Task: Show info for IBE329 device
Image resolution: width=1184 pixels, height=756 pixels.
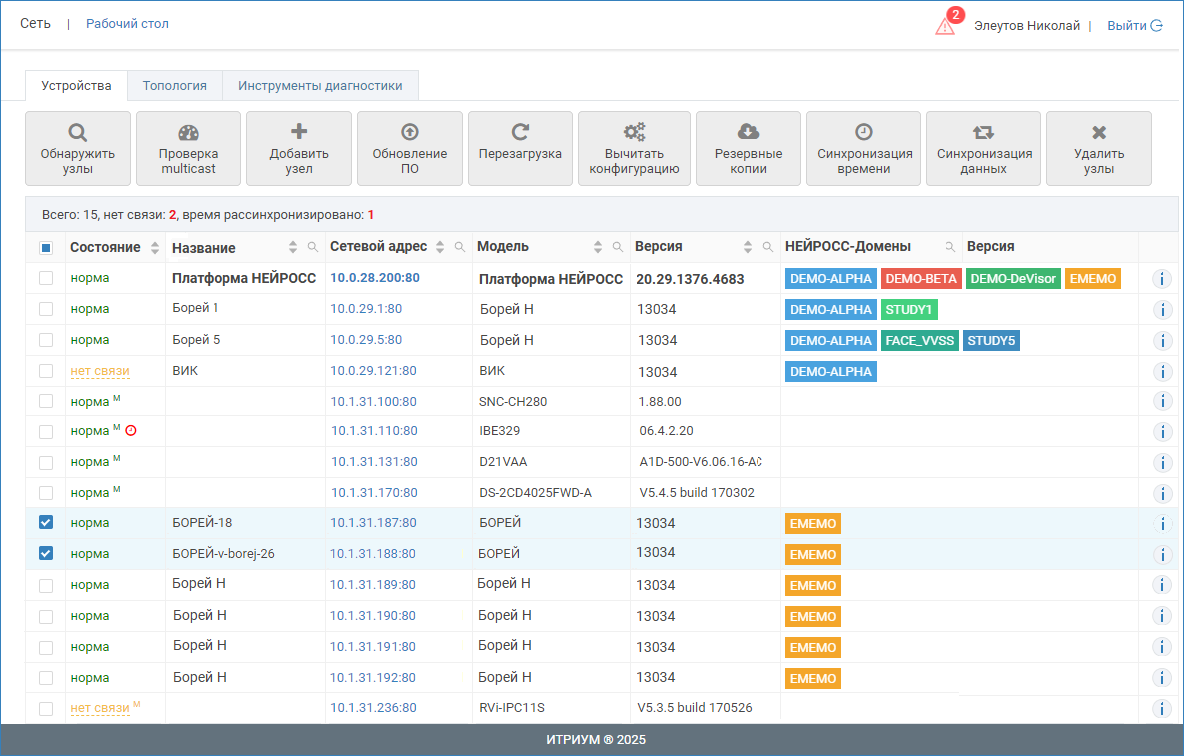Action: click(1162, 431)
